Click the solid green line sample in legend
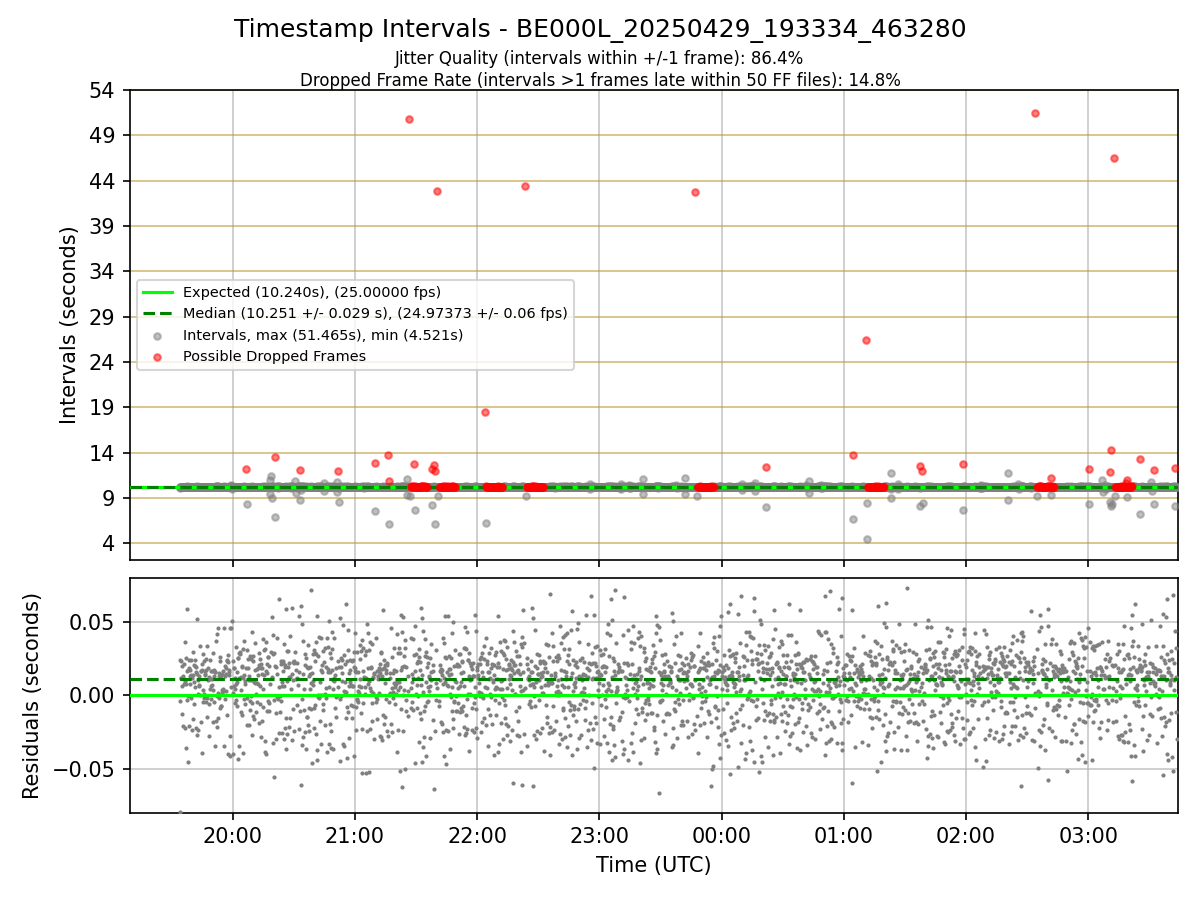This screenshot has height=900, width=1200. click(158, 292)
